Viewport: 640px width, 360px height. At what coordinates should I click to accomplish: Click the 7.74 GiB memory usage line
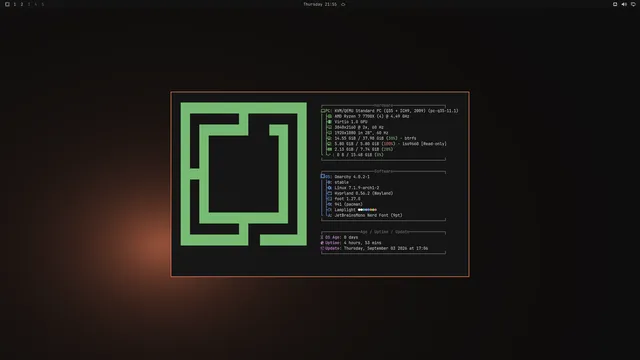click(x=363, y=149)
